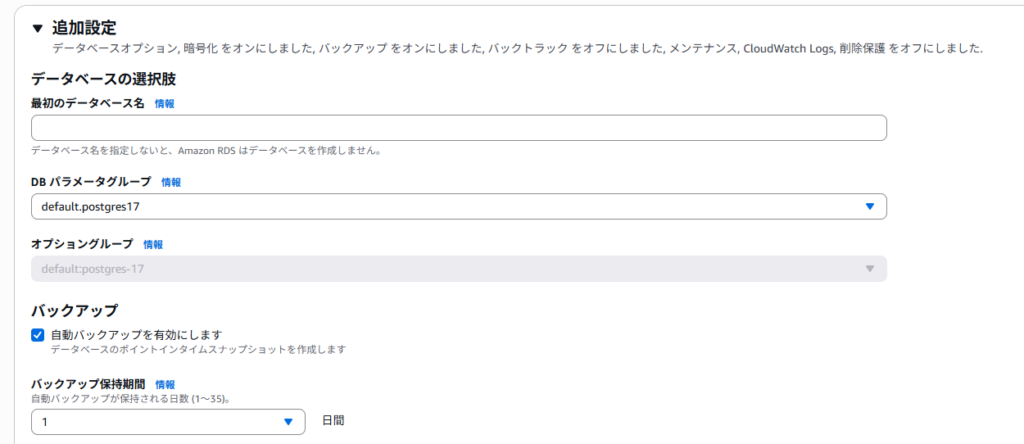
Task: Open the default.postgres17 parameter group dropdown
Action: [458, 206]
